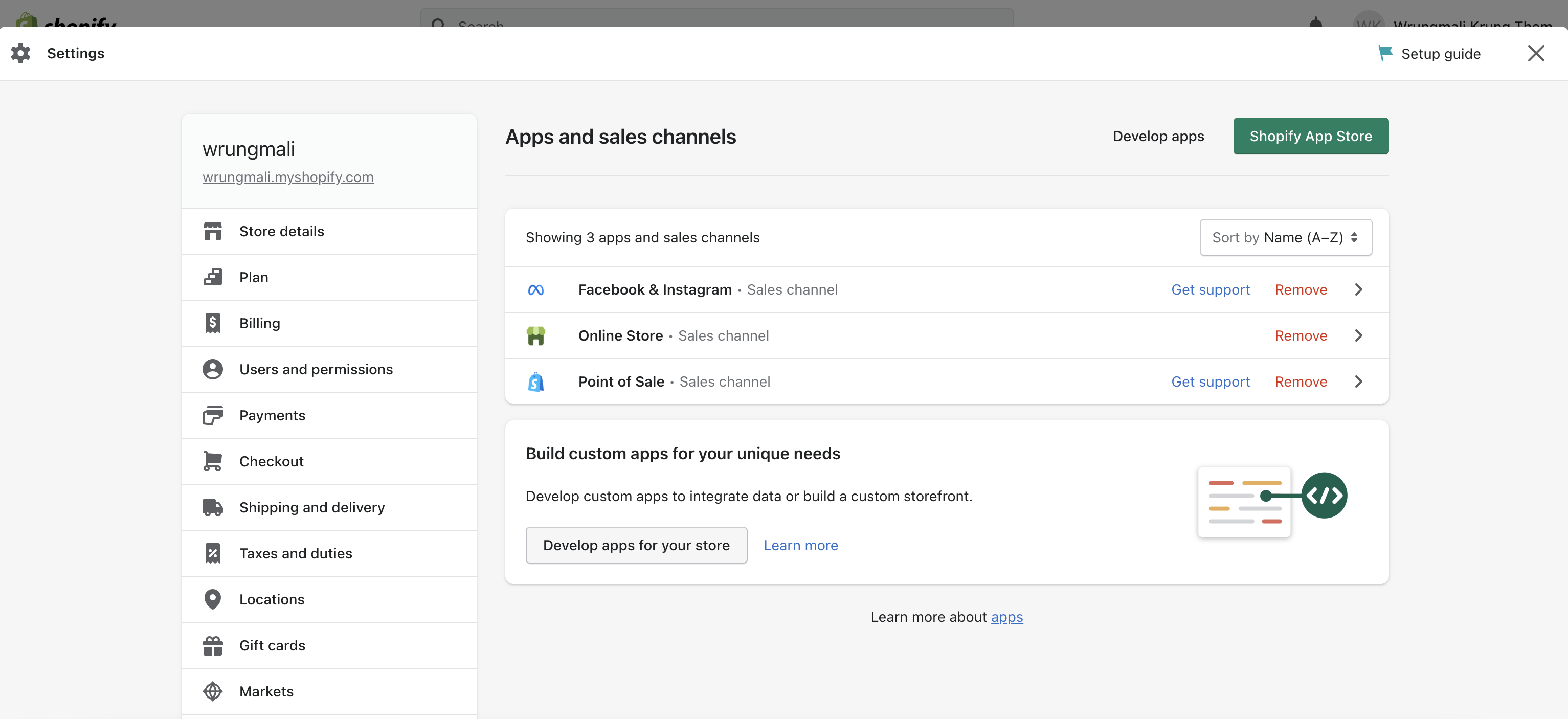Click the Point of Sale bag icon
1568x719 pixels.
click(x=535, y=381)
